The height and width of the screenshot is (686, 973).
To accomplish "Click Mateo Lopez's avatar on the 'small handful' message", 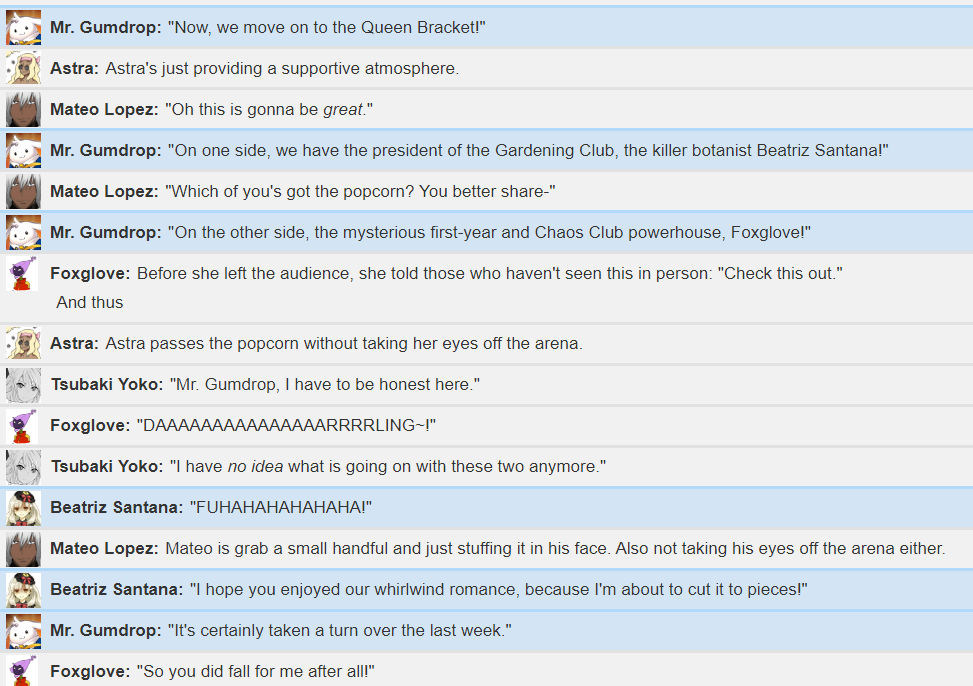I will click(x=24, y=548).
